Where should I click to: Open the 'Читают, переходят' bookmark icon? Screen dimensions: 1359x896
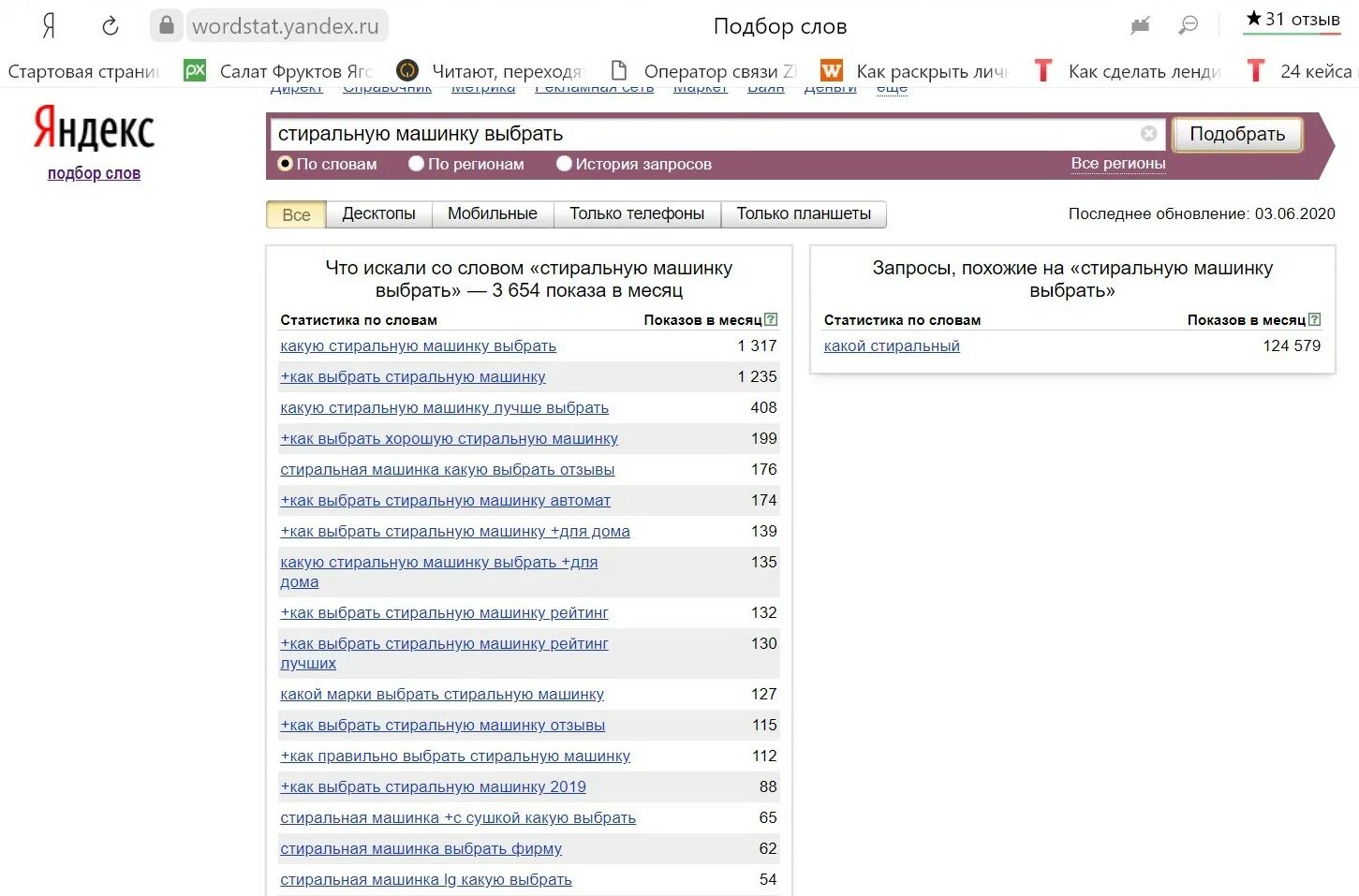[407, 70]
